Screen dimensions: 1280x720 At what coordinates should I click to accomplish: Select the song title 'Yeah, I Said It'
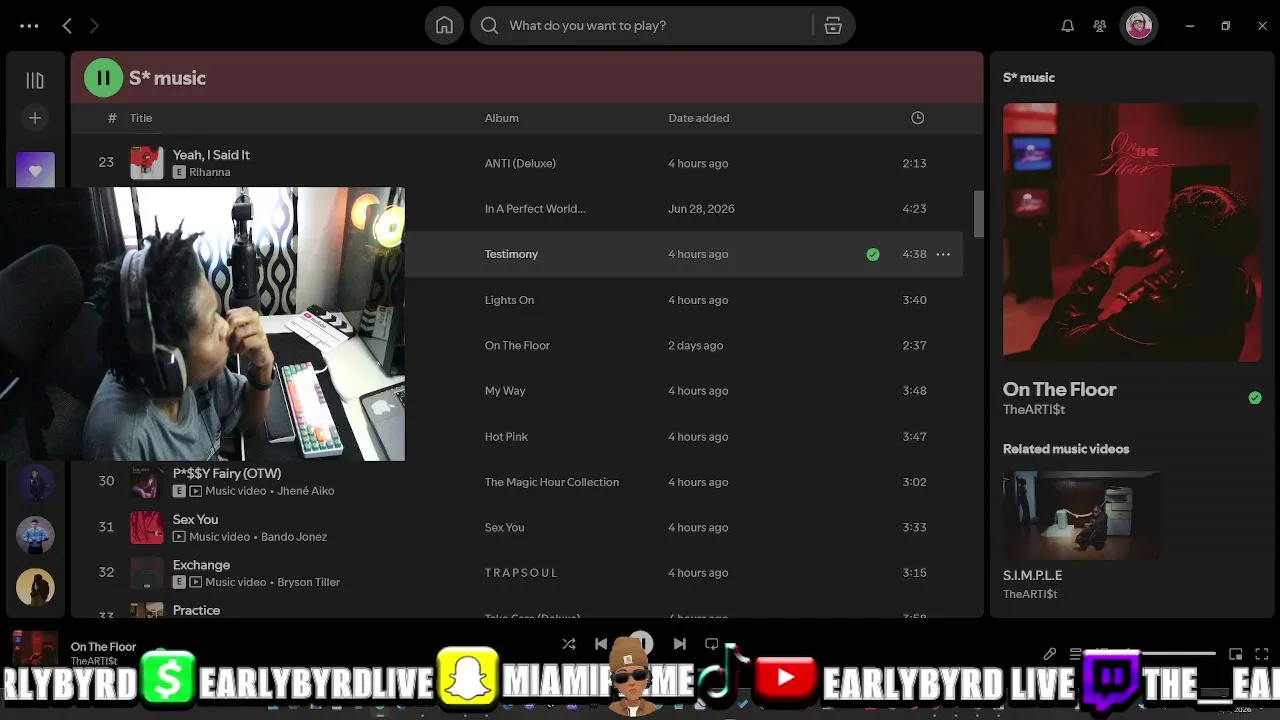pyautogui.click(x=211, y=155)
